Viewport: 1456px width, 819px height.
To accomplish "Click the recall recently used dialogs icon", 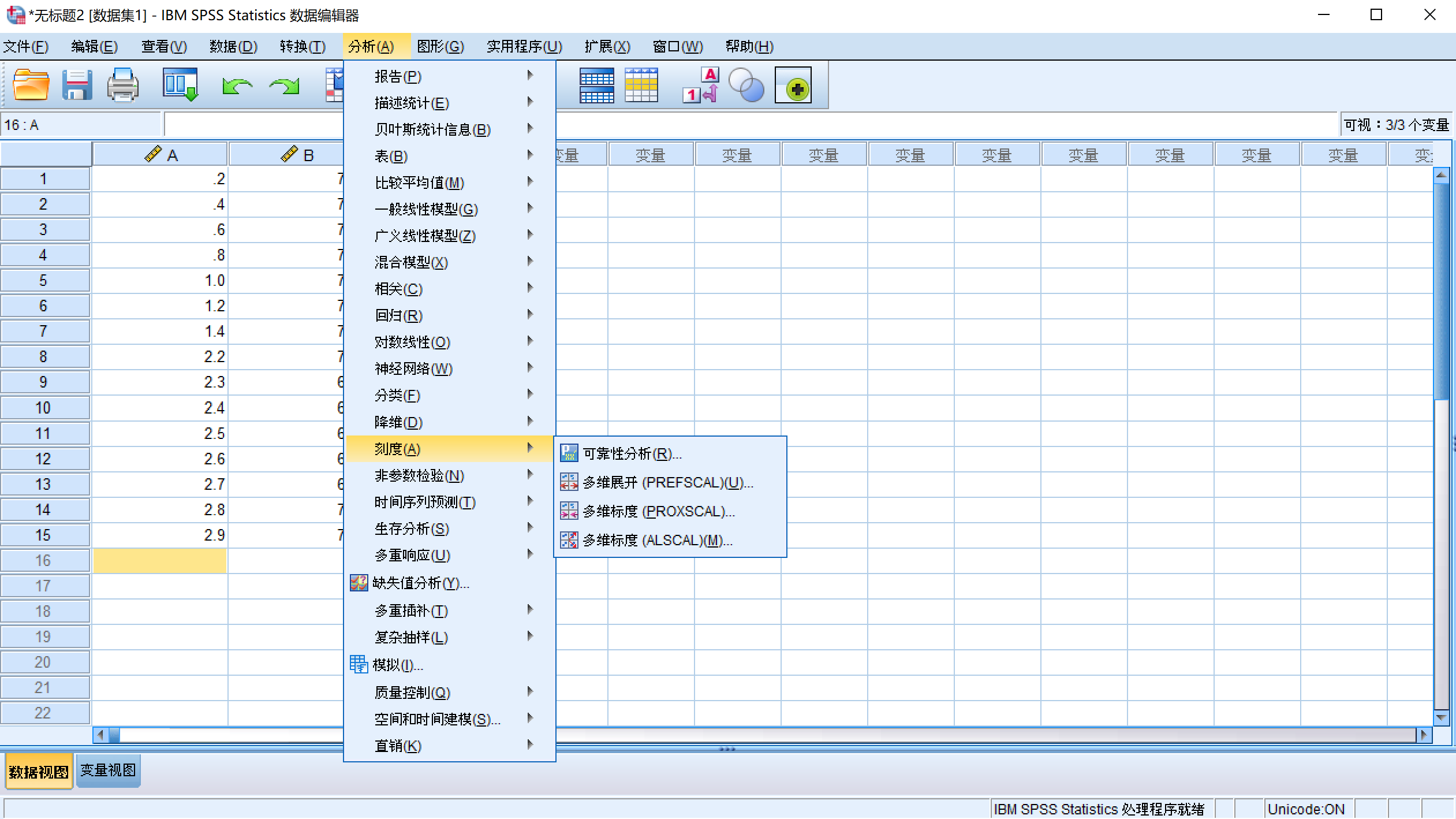I will [x=180, y=85].
